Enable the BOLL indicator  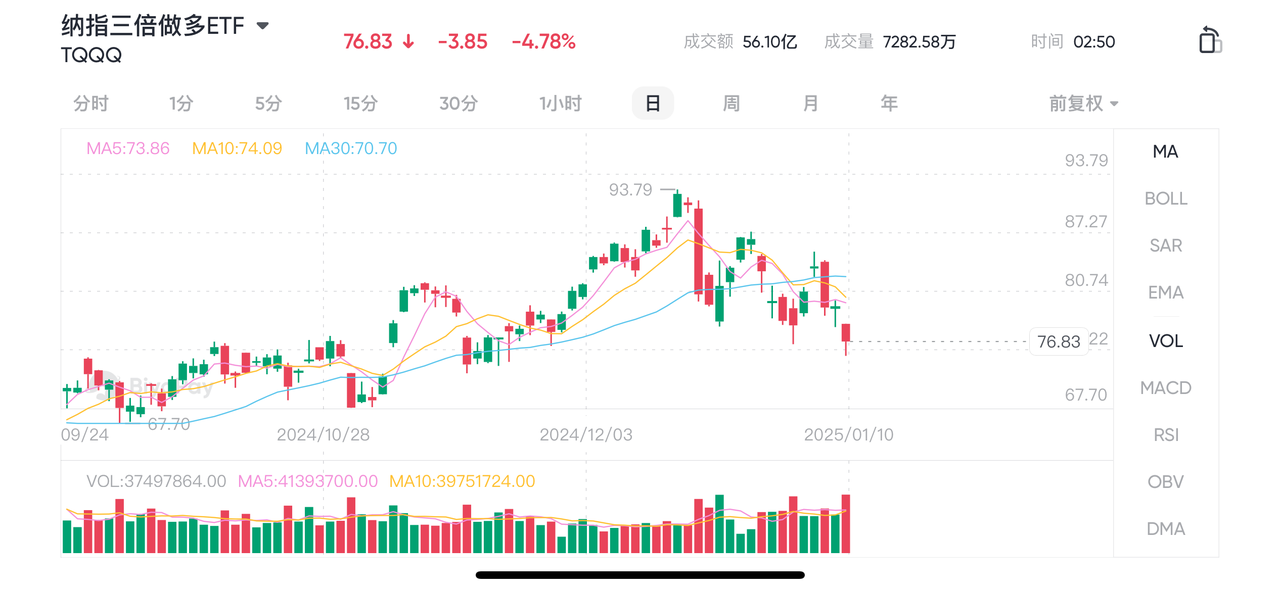click(x=1166, y=199)
